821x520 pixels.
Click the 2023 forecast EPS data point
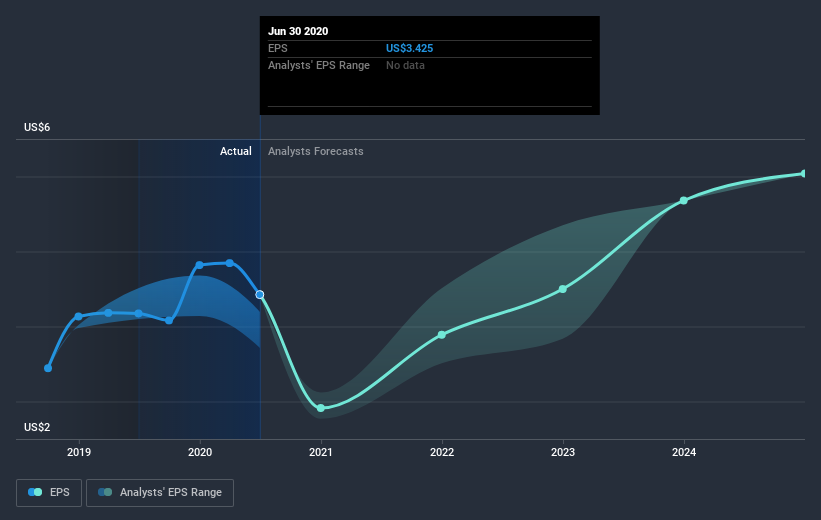[x=562, y=289]
